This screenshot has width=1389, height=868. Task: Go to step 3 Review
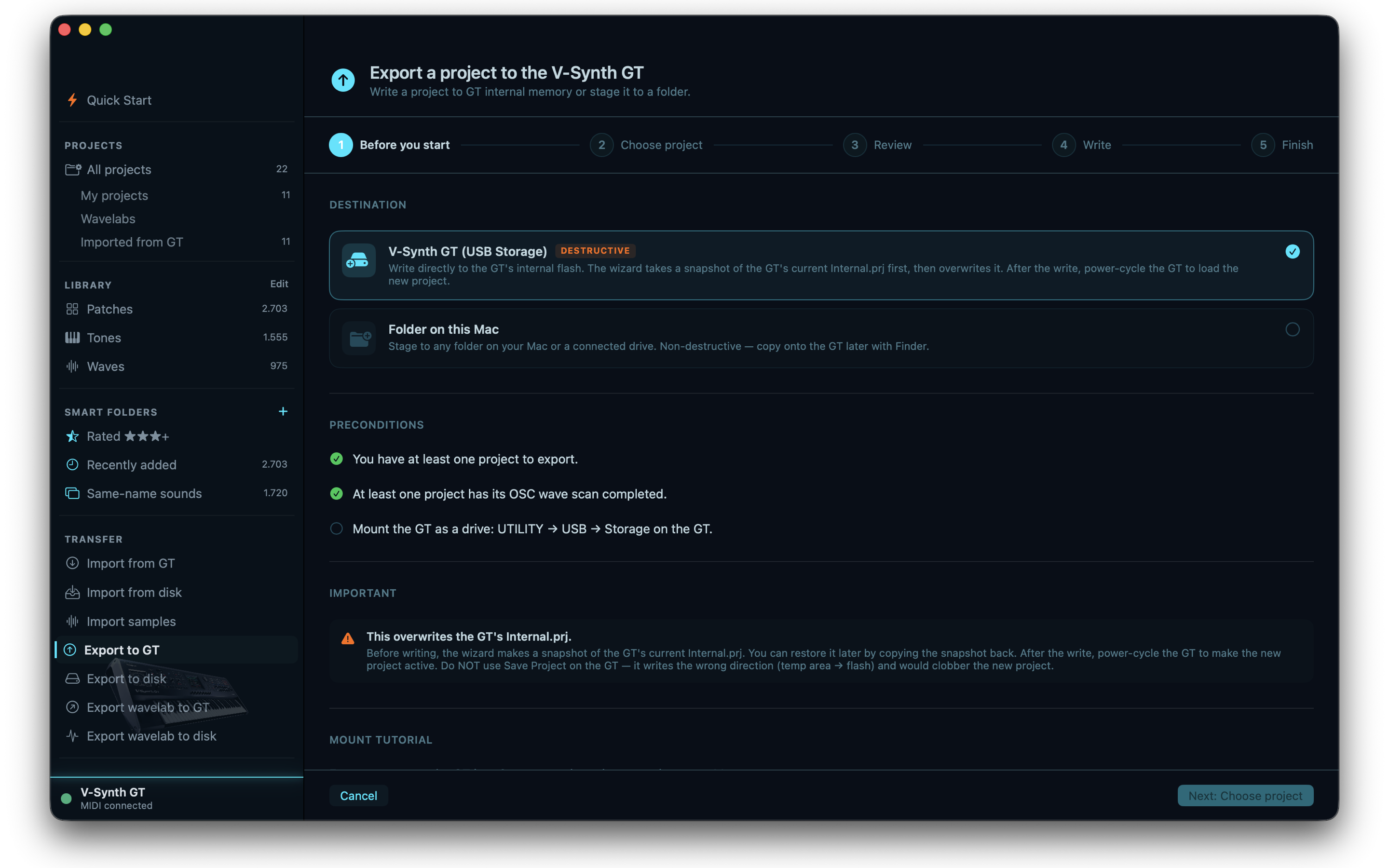[x=878, y=145]
